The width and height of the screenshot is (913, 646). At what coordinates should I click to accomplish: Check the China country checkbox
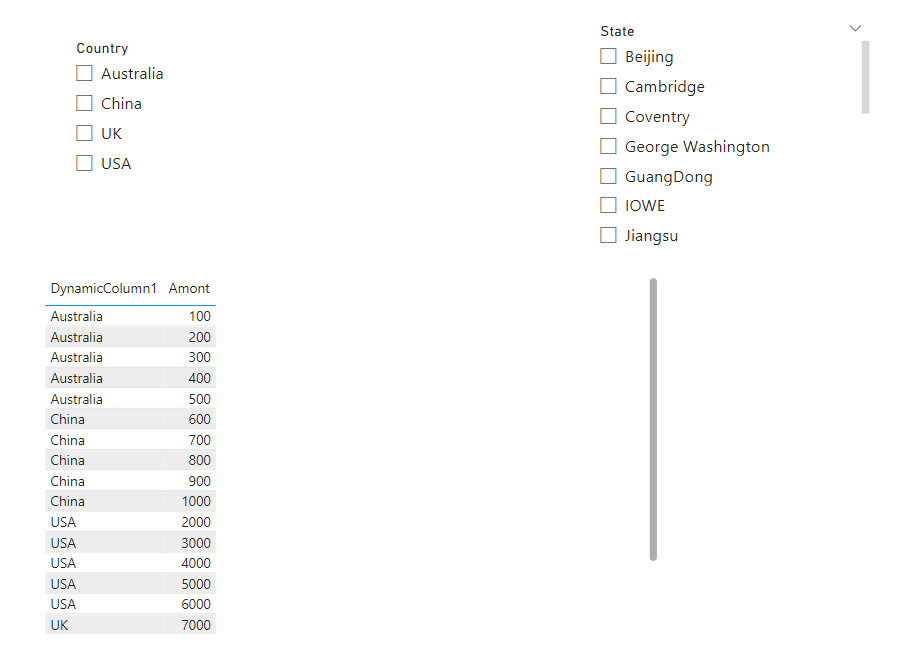click(x=84, y=103)
